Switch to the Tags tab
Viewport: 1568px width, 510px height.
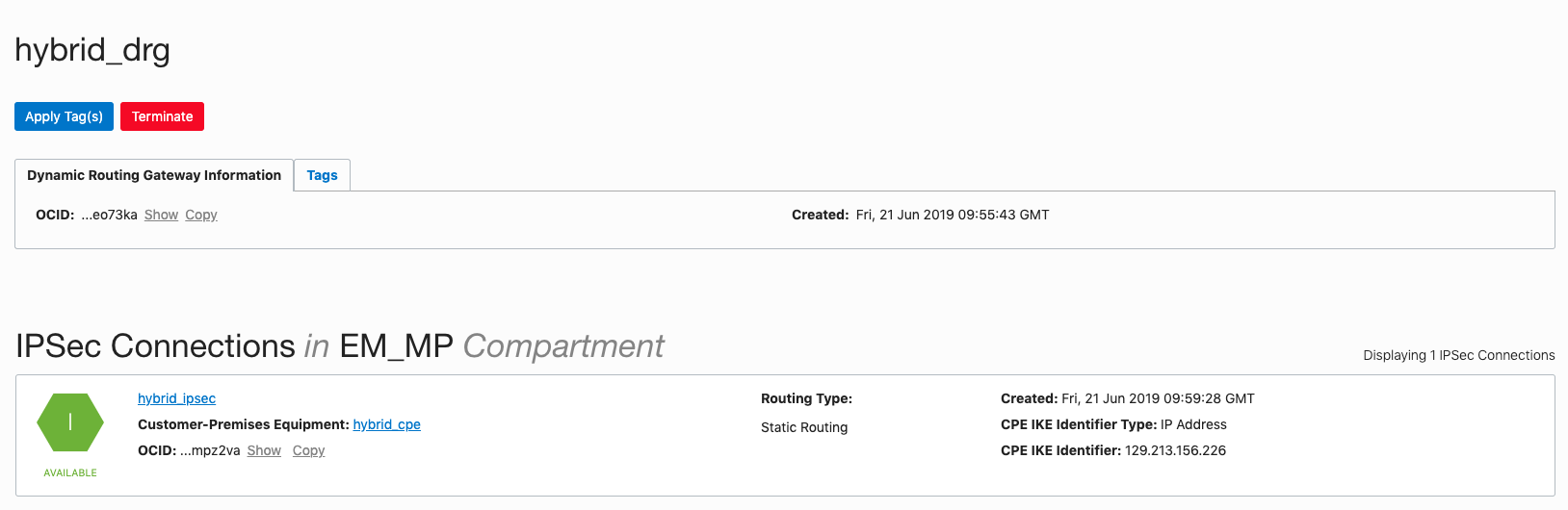(322, 175)
